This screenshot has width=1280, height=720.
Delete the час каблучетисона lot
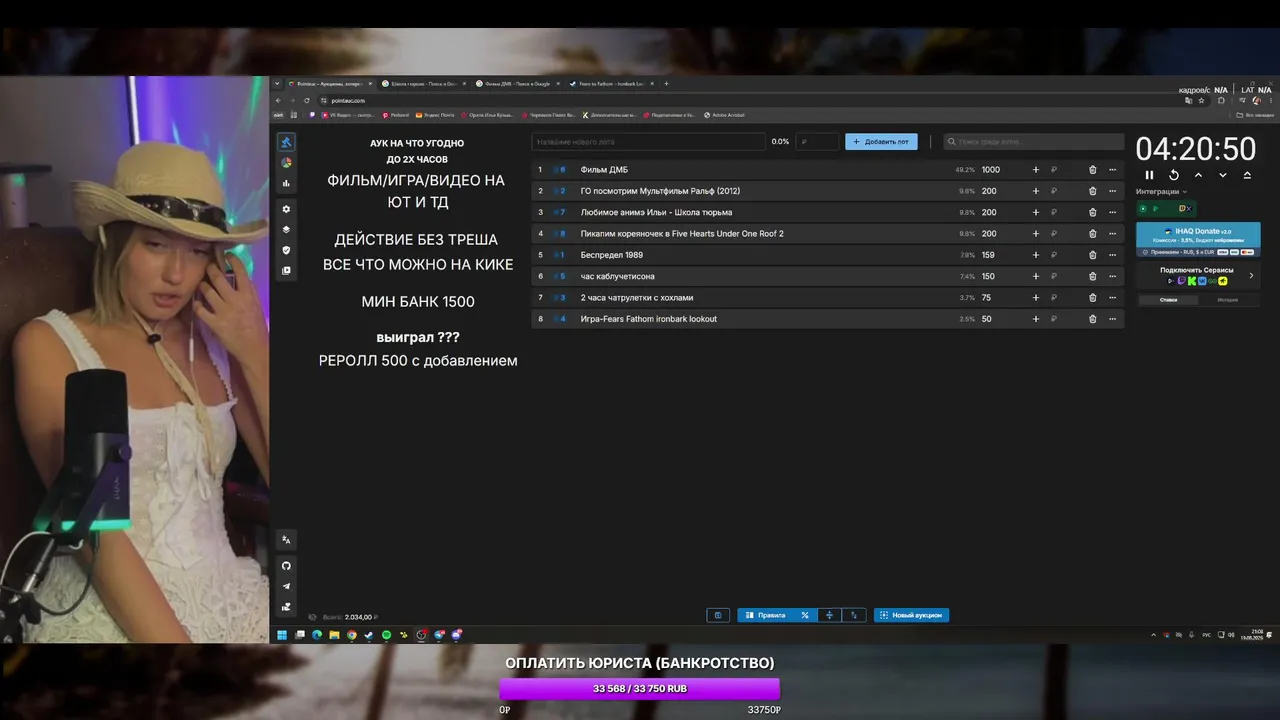[x=1092, y=276]
